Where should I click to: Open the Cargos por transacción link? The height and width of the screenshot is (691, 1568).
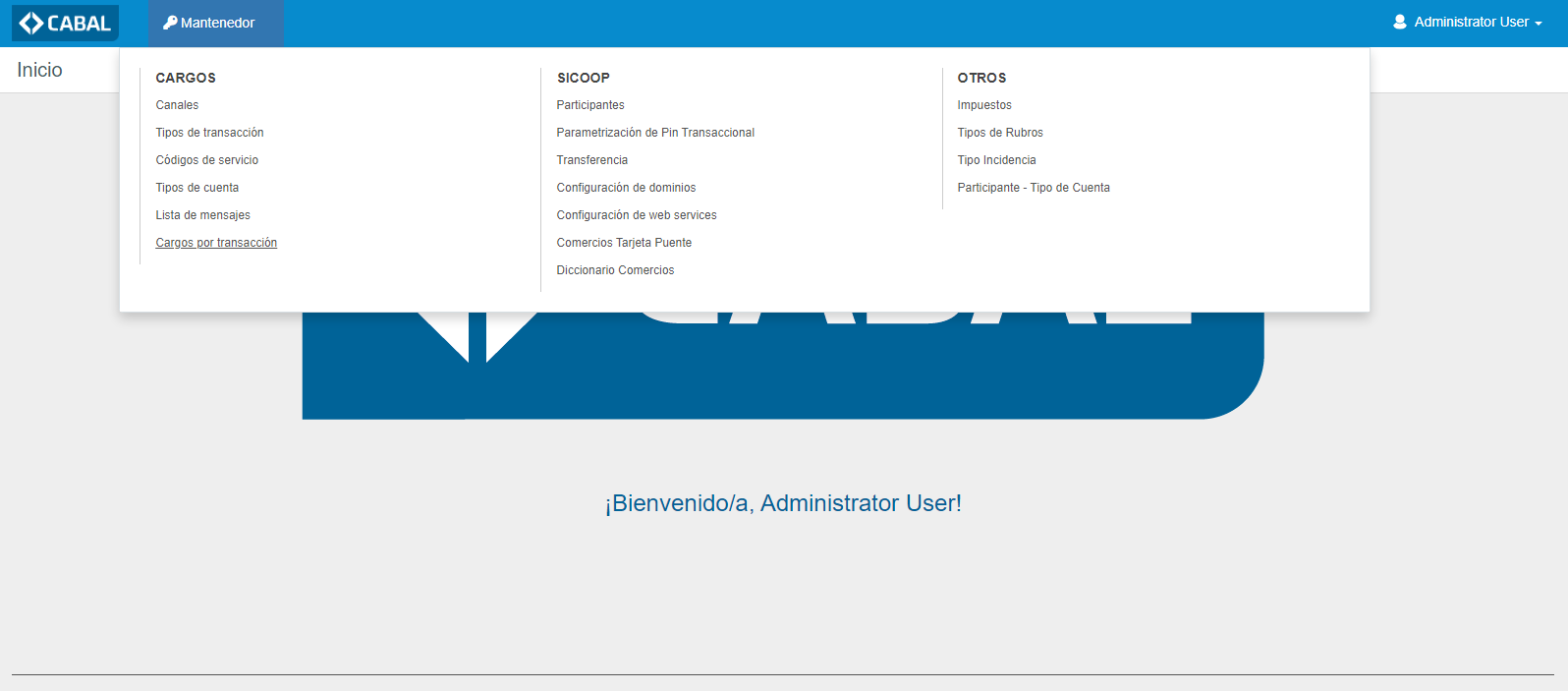tap(216, 243)
